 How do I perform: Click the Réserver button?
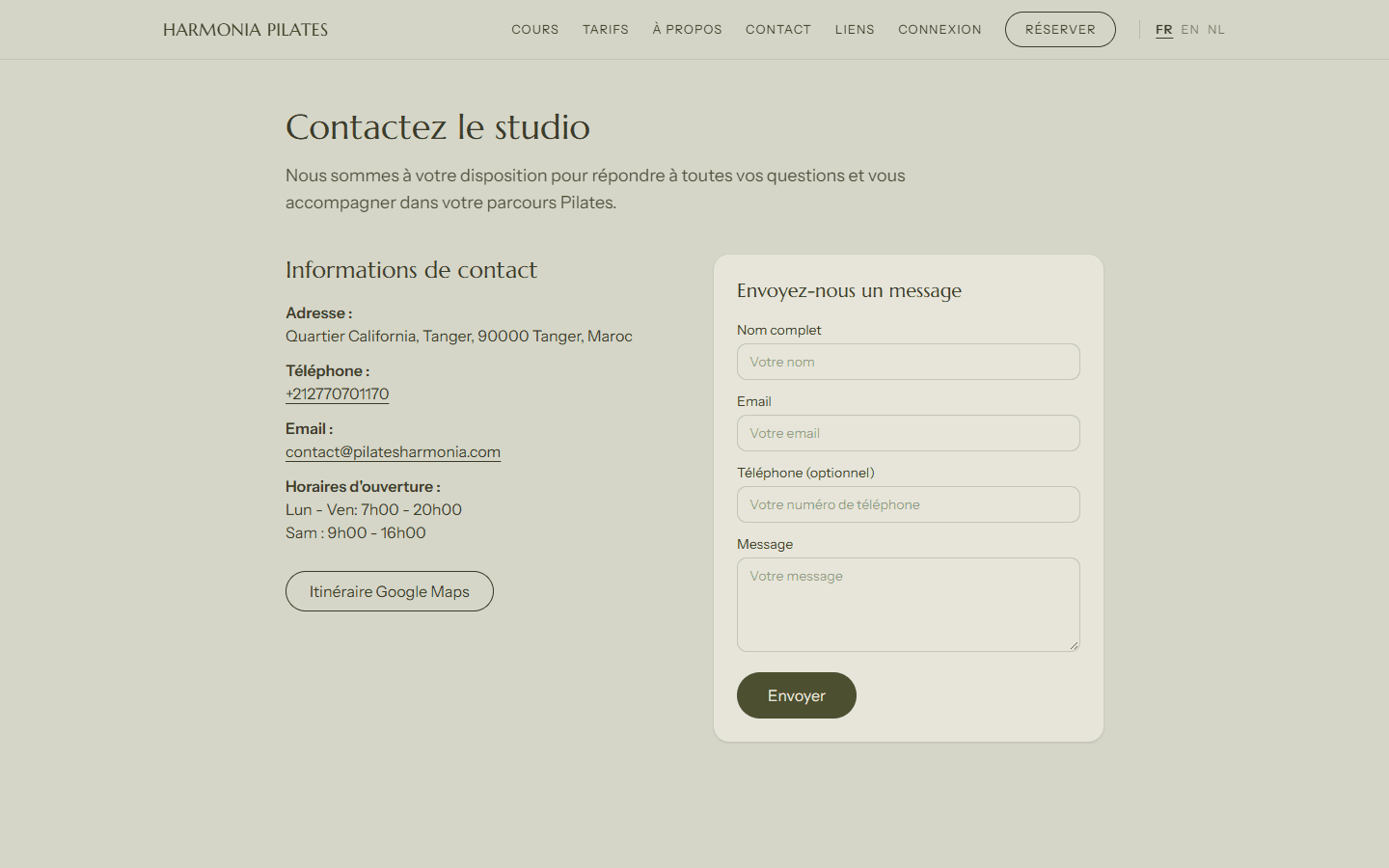pyautogui.click(x=1060, y=30)
